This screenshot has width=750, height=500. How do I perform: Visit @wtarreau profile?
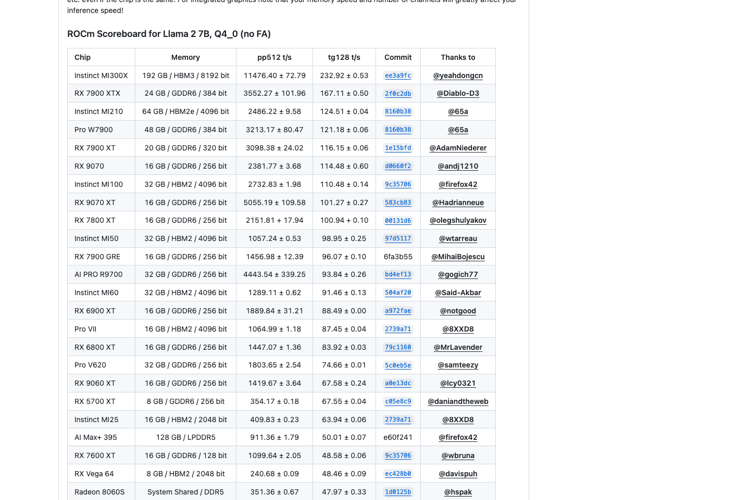458,238
